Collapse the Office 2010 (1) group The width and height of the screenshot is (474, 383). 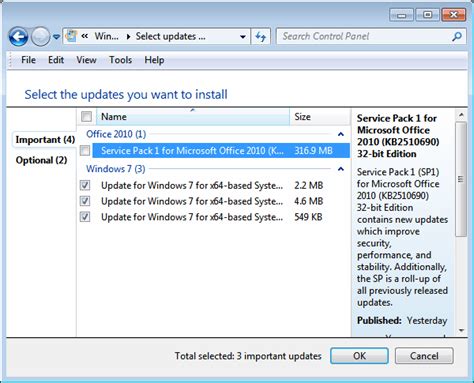click(x=340, y=134)
